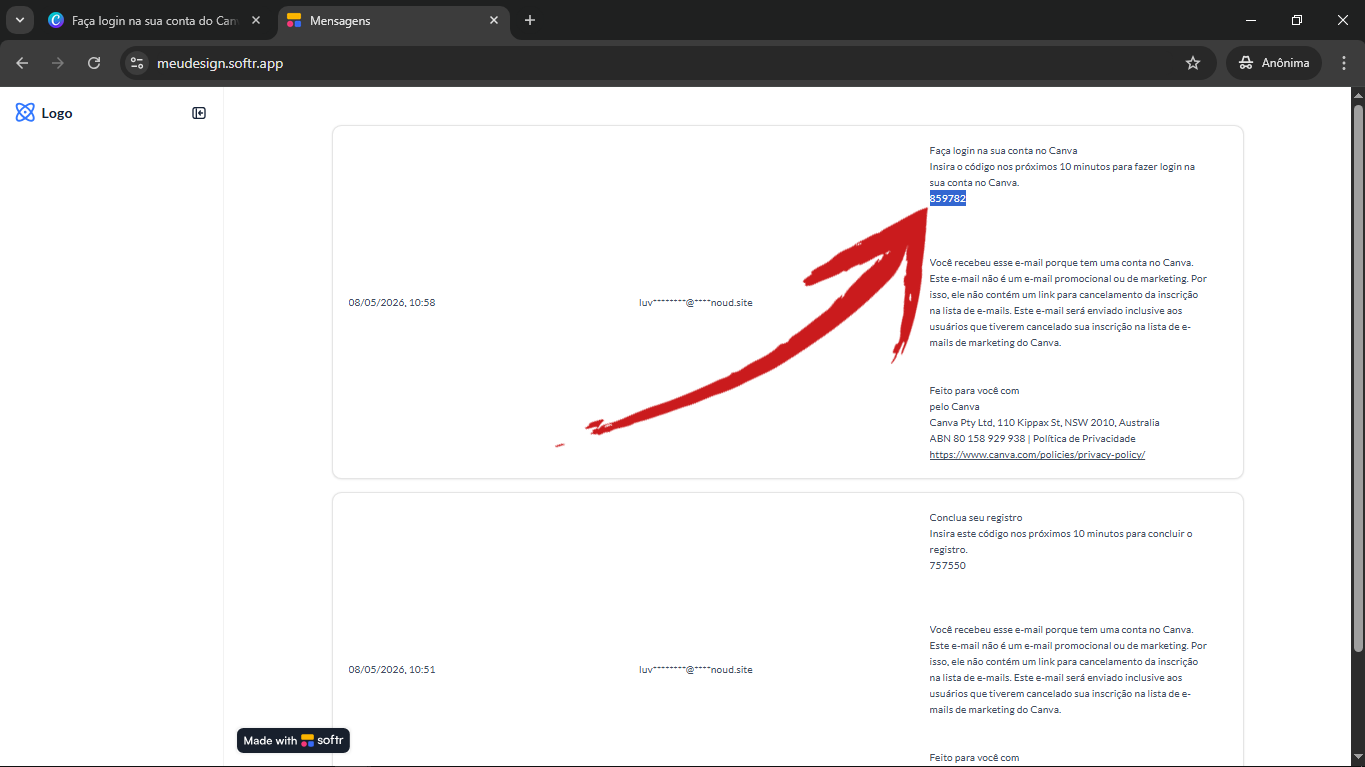The image size is (1365, 767).
Task: Click the timestamp 08/05/2026, 10:51
Action: pos(392,670)
